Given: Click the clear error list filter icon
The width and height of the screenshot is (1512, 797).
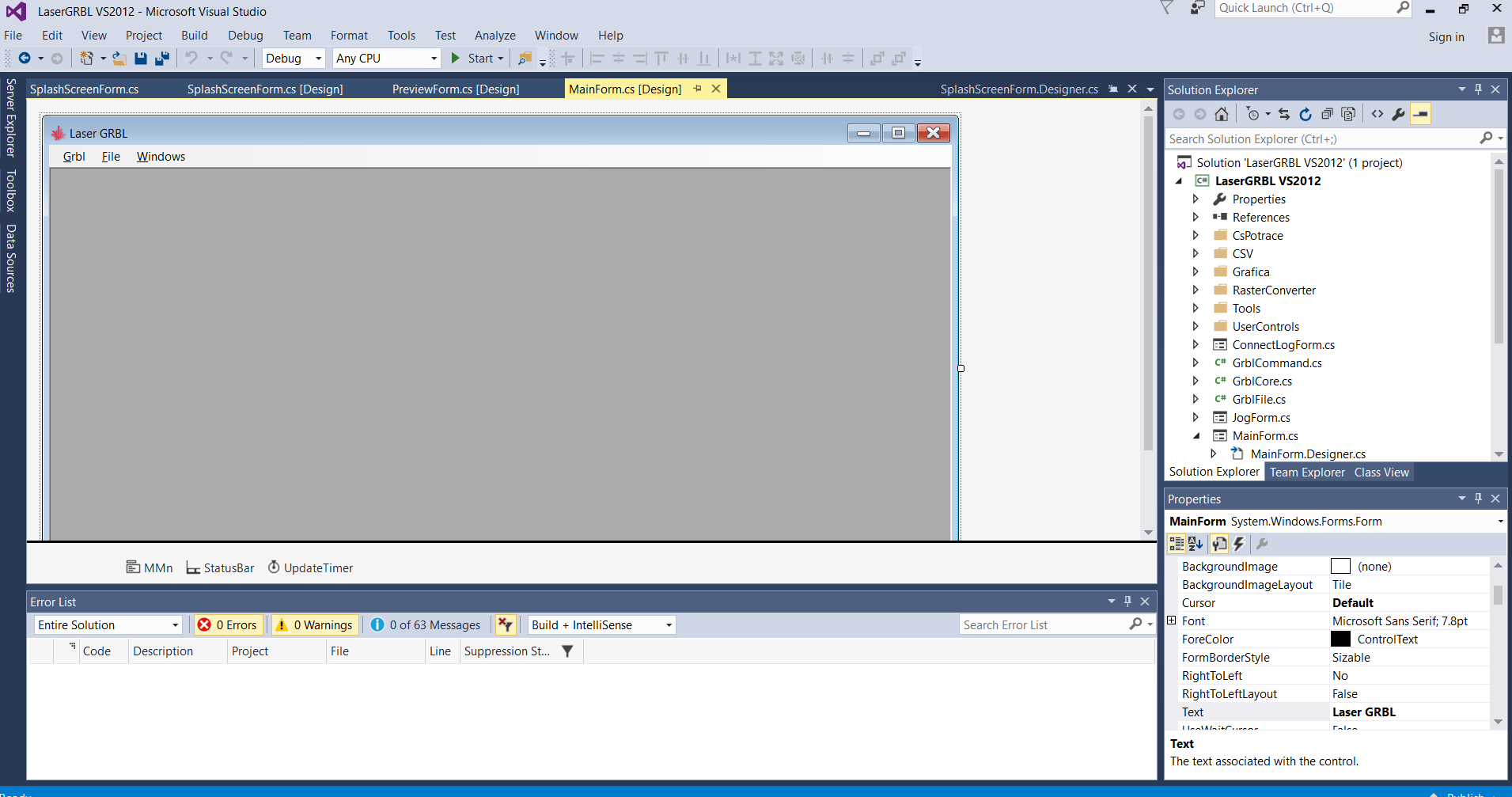Looking at the screenshot, I should (506, 625).
